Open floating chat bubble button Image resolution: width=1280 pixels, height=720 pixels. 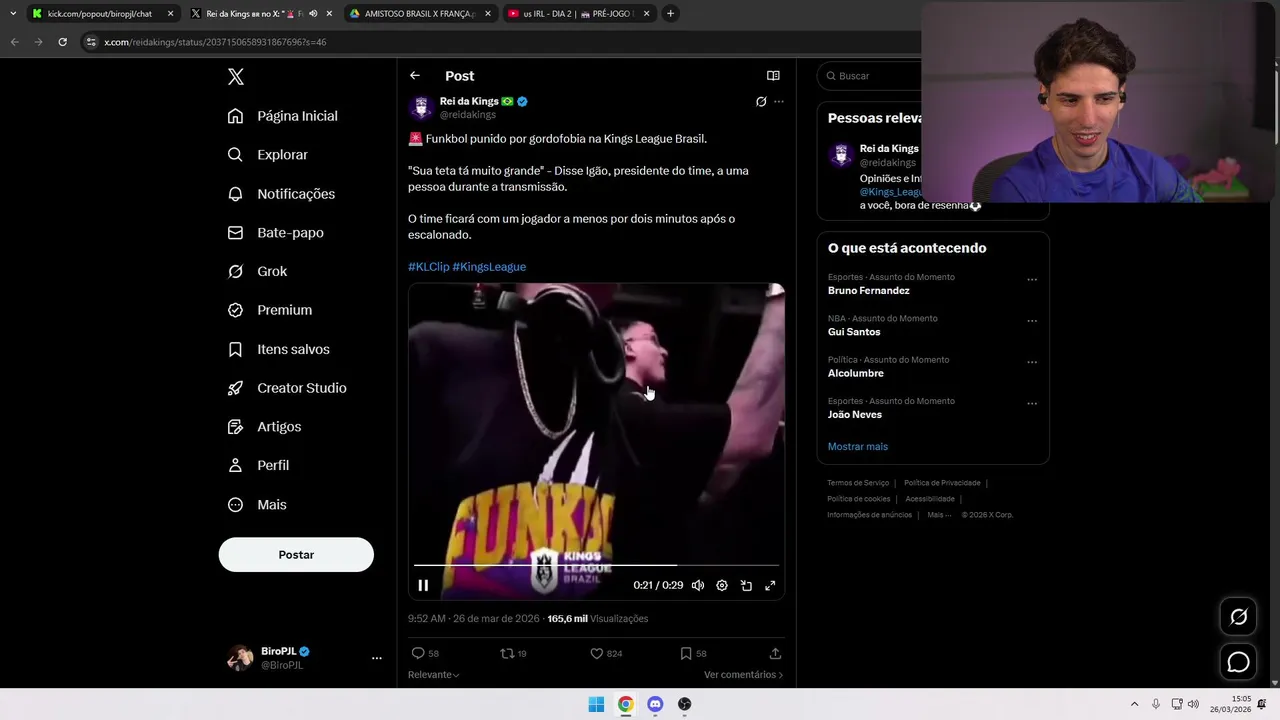tap(1238, 662)
